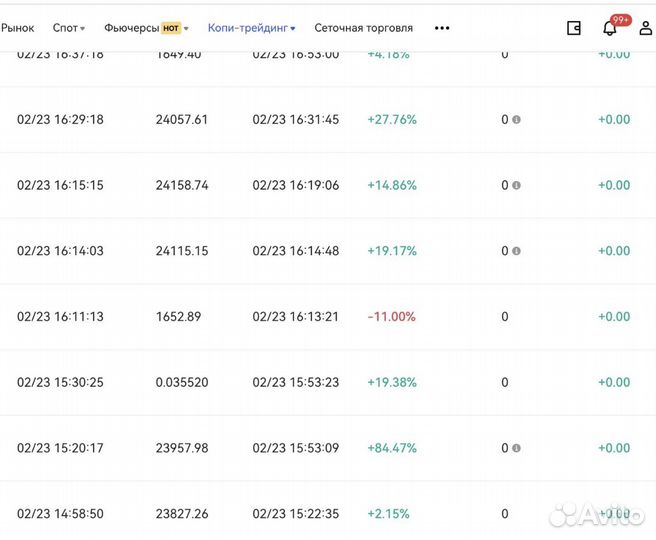Click info icon in 16:14:03 row
The height and width of the screenshot is (540, 656).
pos(516,251)
